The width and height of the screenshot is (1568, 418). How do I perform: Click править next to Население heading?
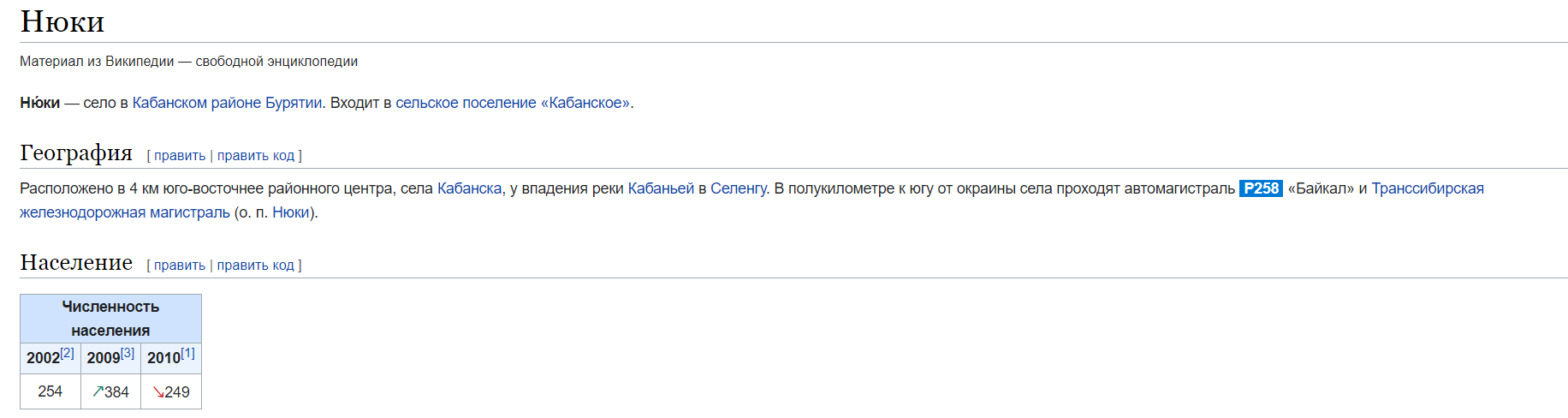coord(180,266)
